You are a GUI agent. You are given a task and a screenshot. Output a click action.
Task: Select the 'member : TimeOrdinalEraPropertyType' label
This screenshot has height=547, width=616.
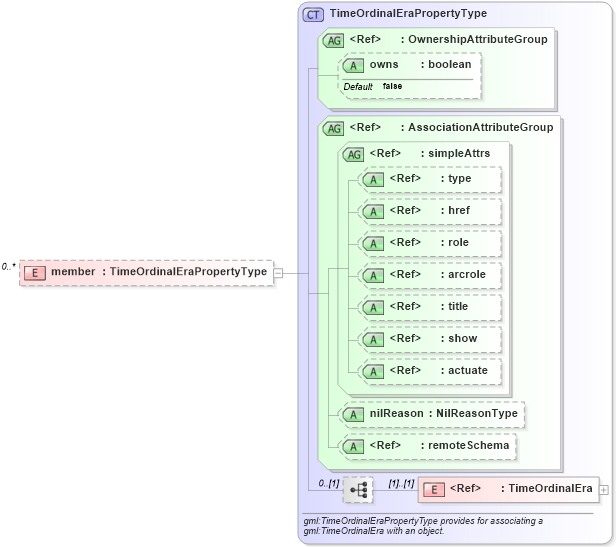[x=159, y=272]
